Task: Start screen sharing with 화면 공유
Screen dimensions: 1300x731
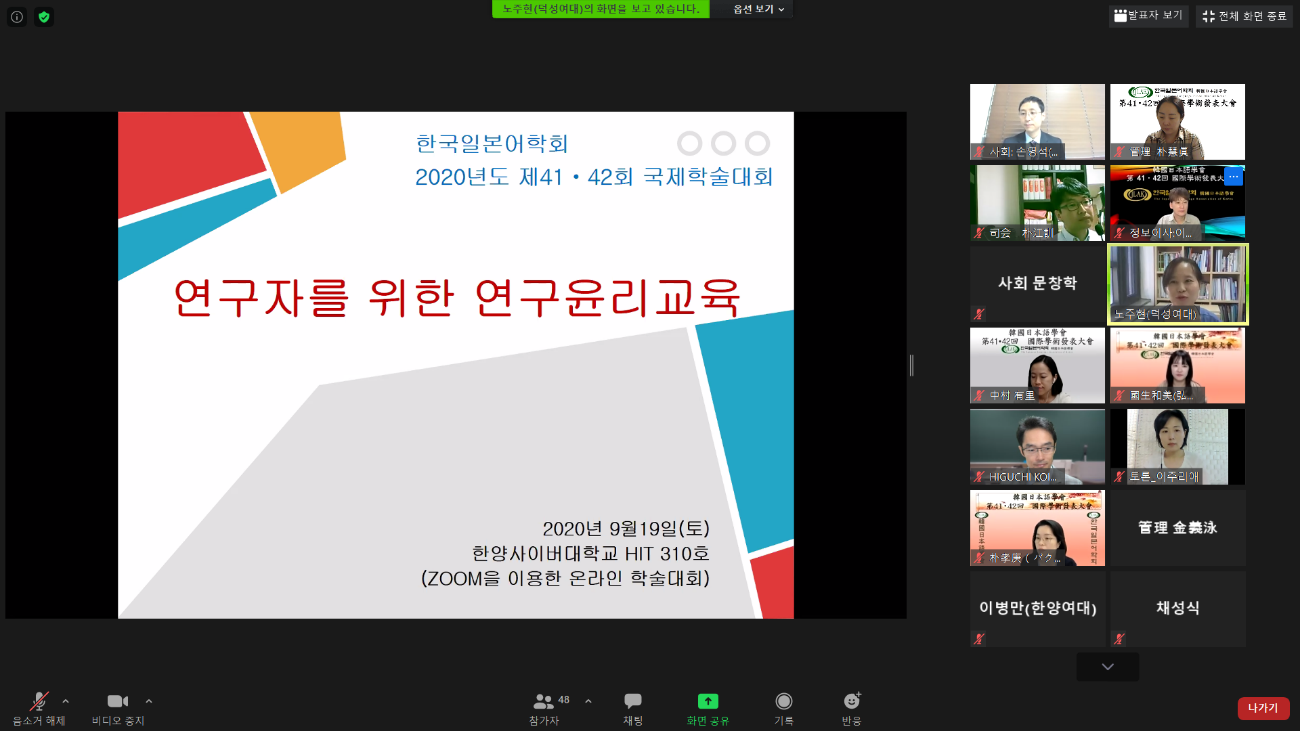Action: [708, 708]
